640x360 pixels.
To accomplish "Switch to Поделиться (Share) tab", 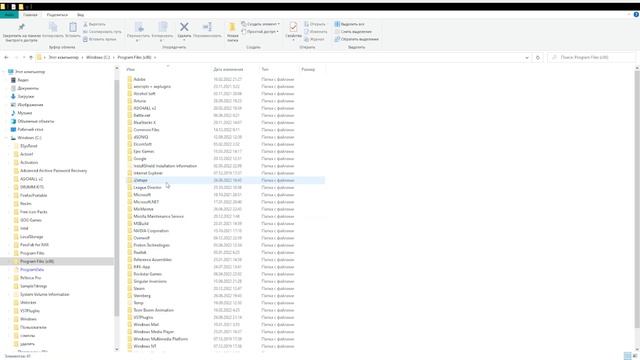I will 57,15.
